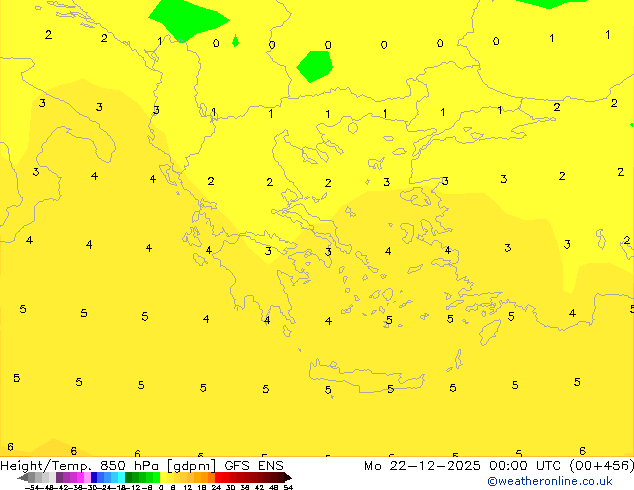
Task: Pick the dark green legend swatch near -18
Action: [129, 477]
